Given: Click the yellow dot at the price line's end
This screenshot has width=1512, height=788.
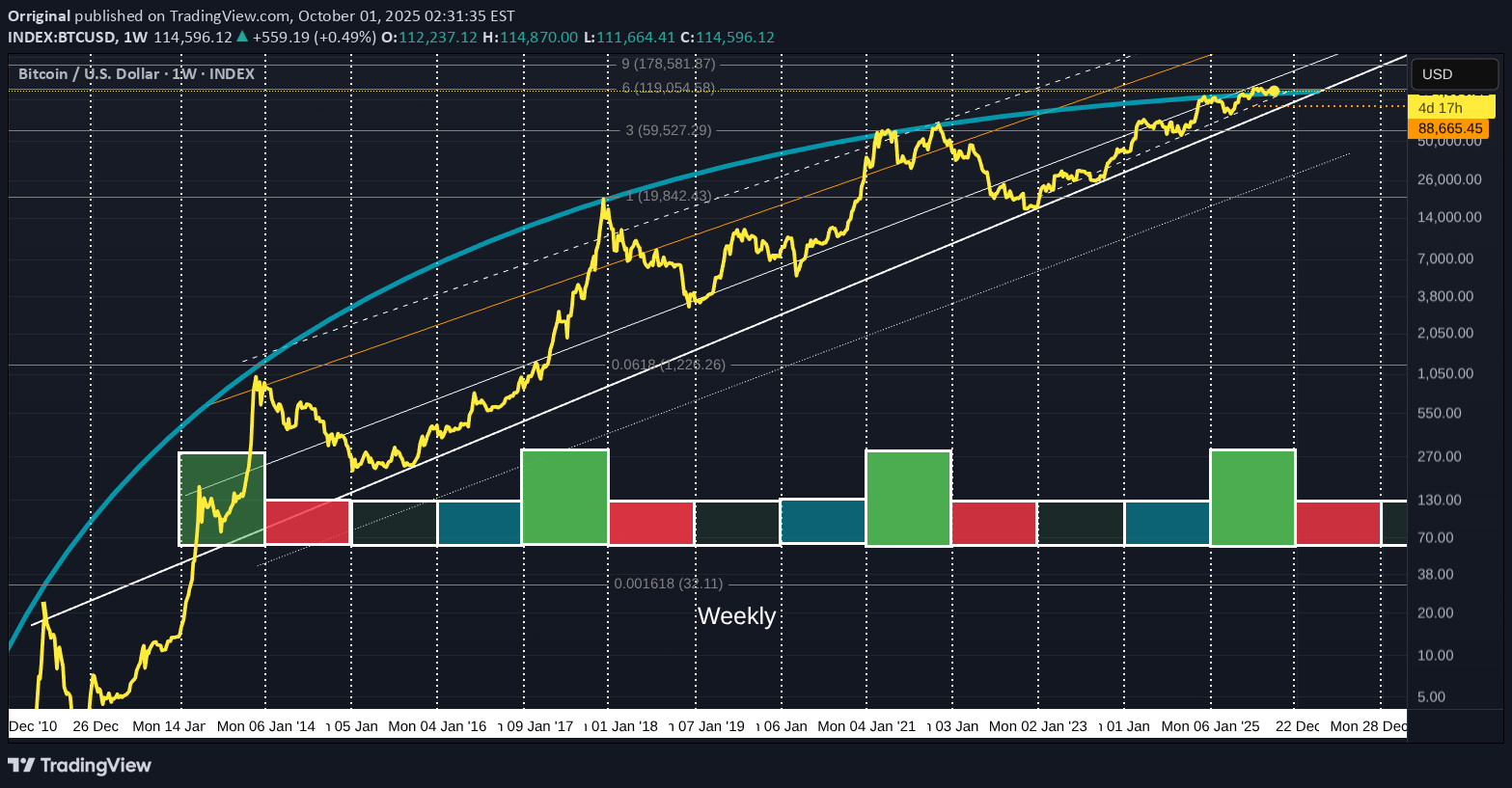Looking at the screenshot, I should (x=1274, y=91).
